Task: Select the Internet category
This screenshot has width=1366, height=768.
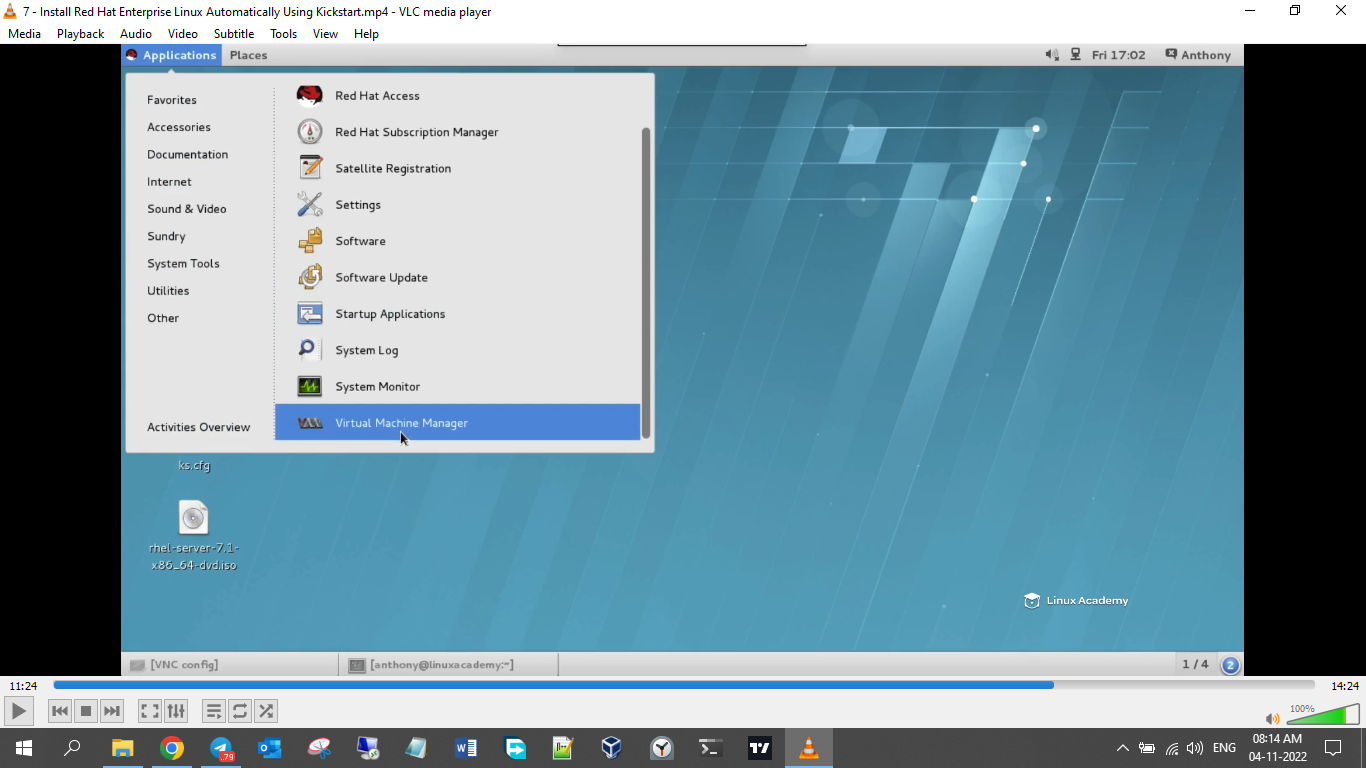Action: tap(169, 182)
